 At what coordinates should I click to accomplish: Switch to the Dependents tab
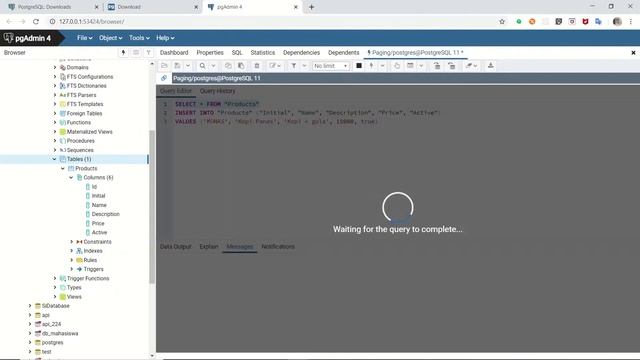(x=344, y=53)
